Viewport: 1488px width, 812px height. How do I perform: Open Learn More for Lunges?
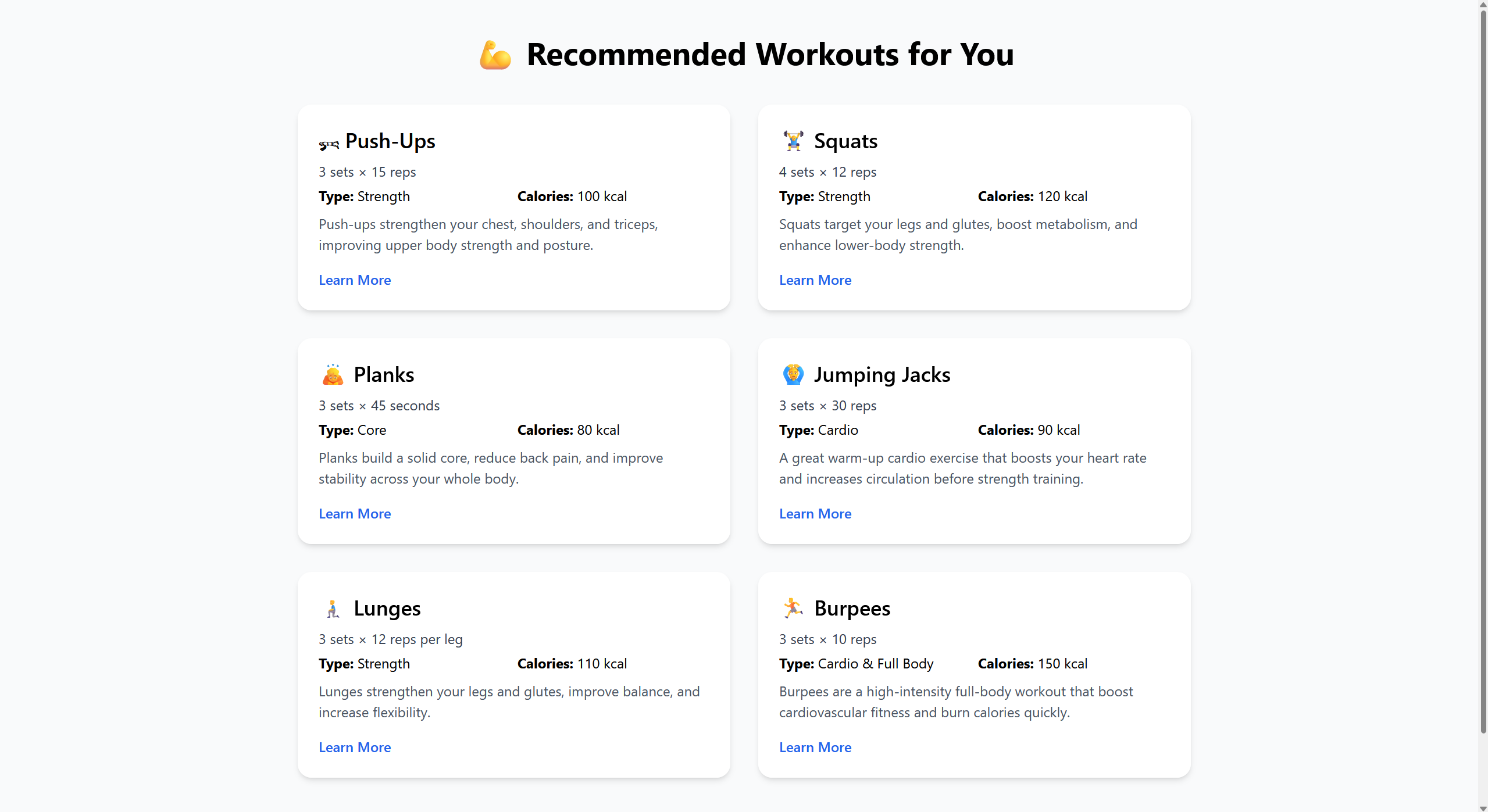point(355,747)
